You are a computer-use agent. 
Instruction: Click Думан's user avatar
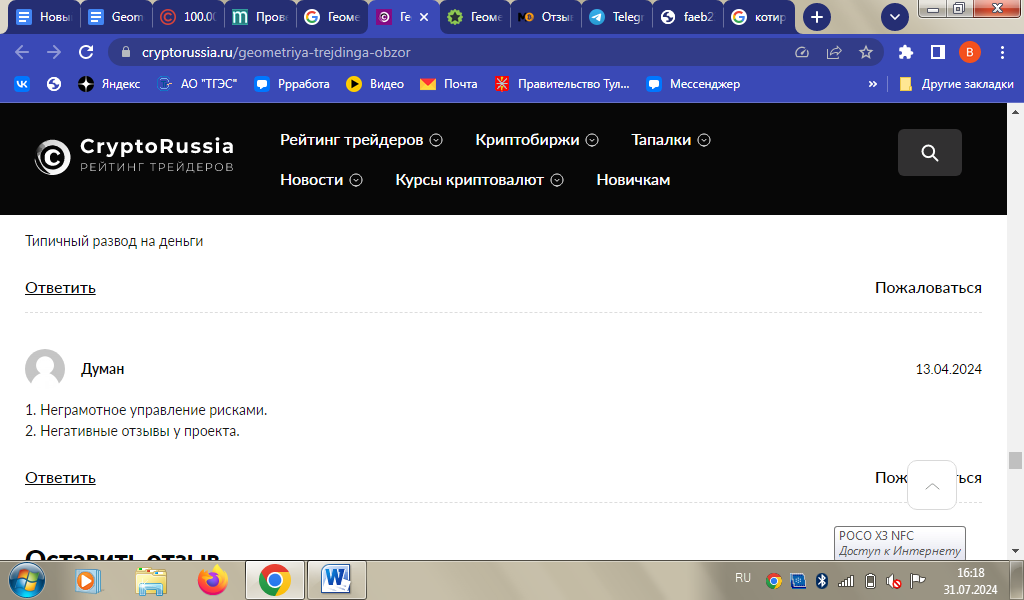45,369
